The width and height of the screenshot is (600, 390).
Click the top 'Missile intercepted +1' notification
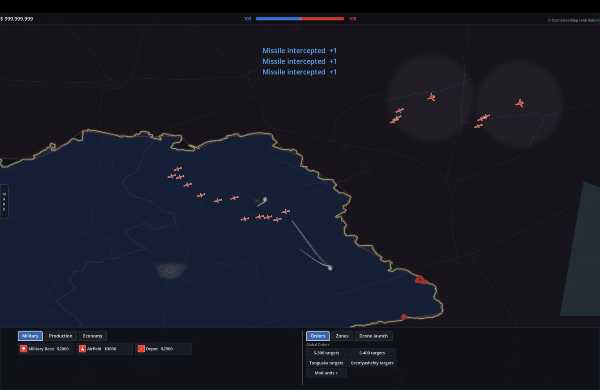[x=299, y=51]
